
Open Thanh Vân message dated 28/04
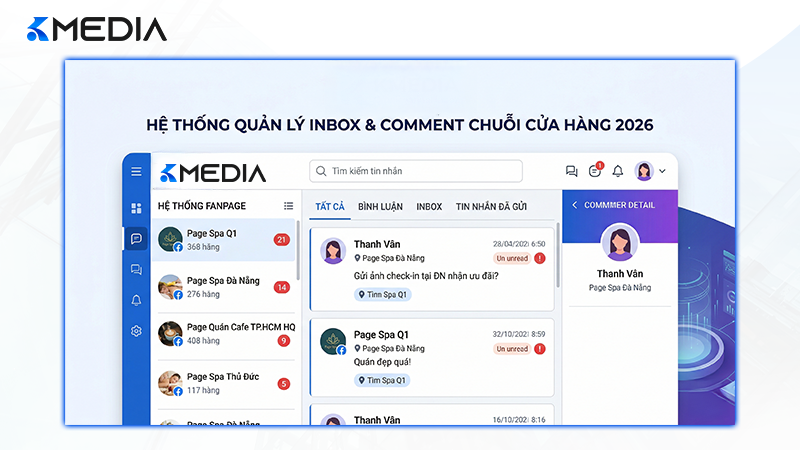pos(432,269)
